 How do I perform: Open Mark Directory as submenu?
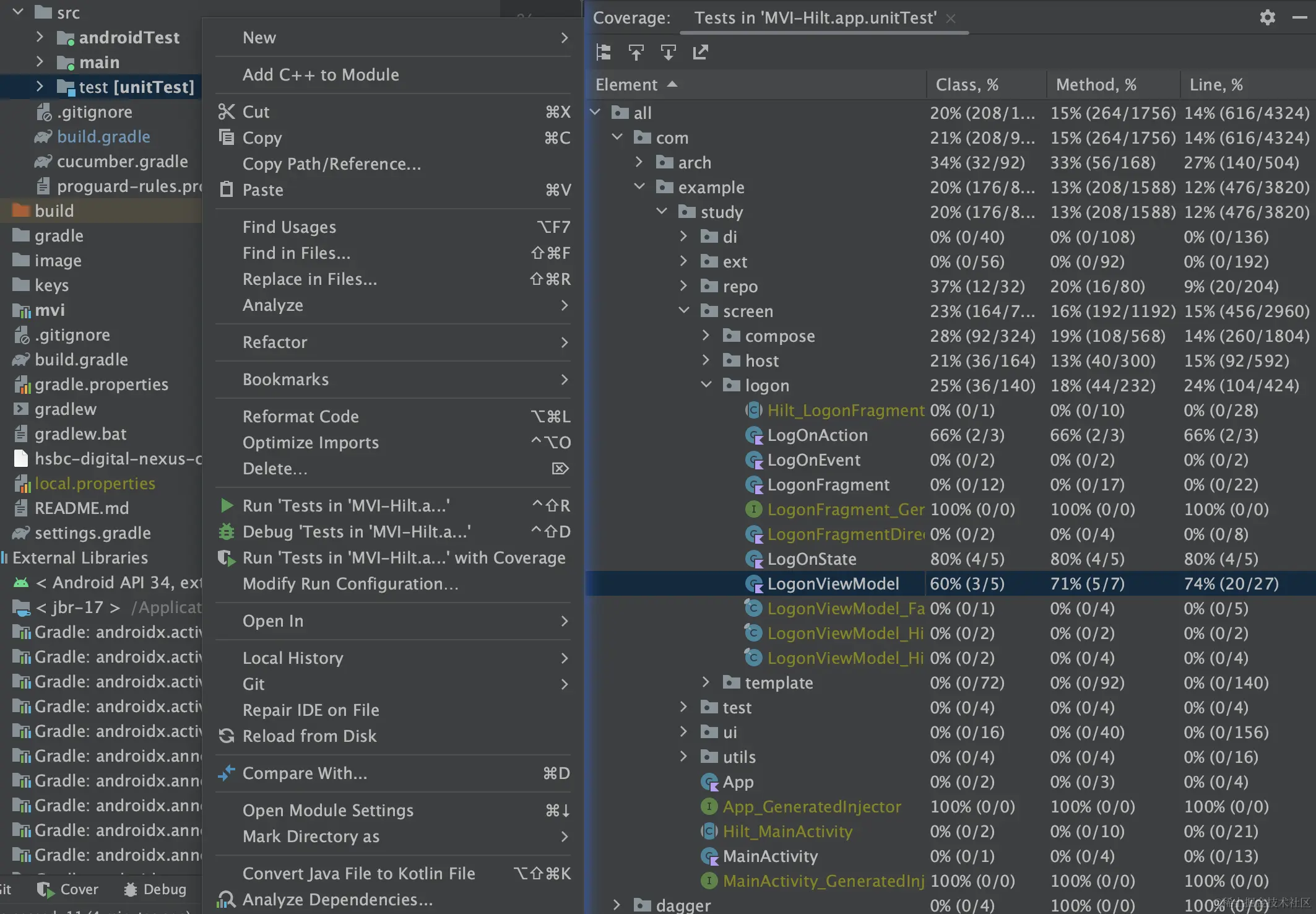pyautogui.click(x=392, y=837)
